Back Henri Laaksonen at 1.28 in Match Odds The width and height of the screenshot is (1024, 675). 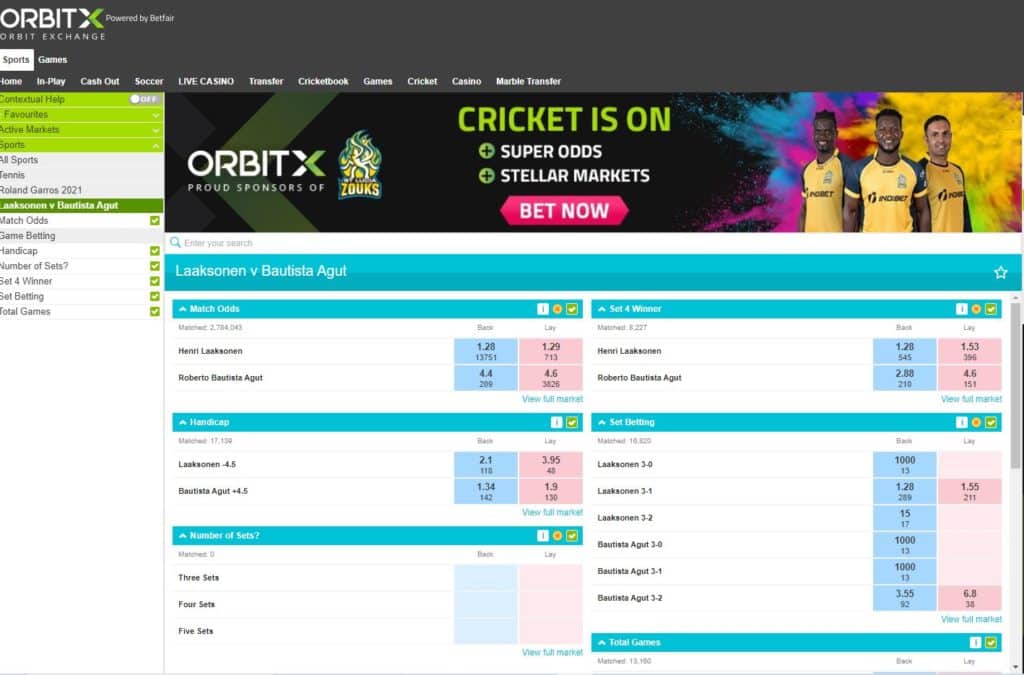pos(486,351)
